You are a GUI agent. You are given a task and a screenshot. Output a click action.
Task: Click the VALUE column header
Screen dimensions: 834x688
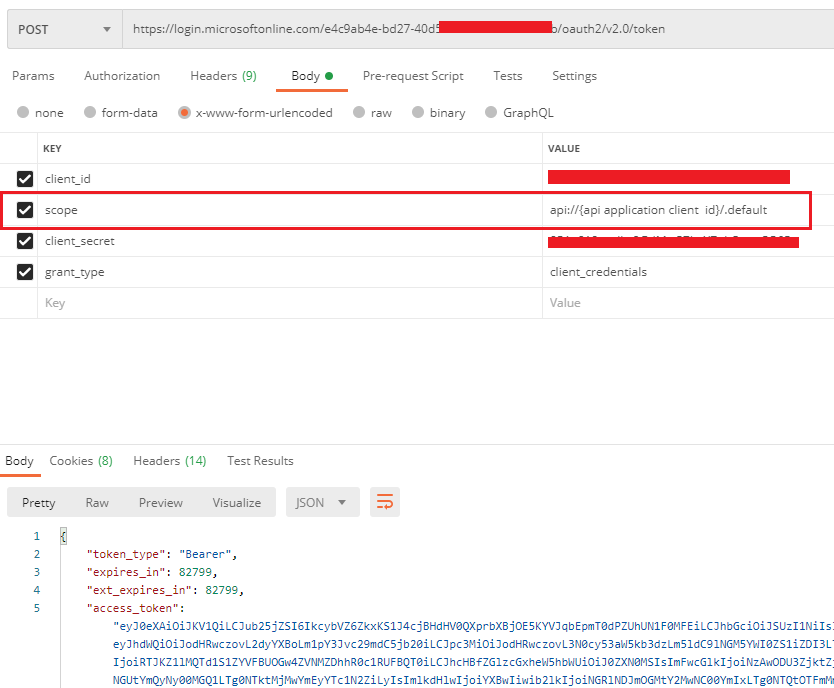click(564, 148)
